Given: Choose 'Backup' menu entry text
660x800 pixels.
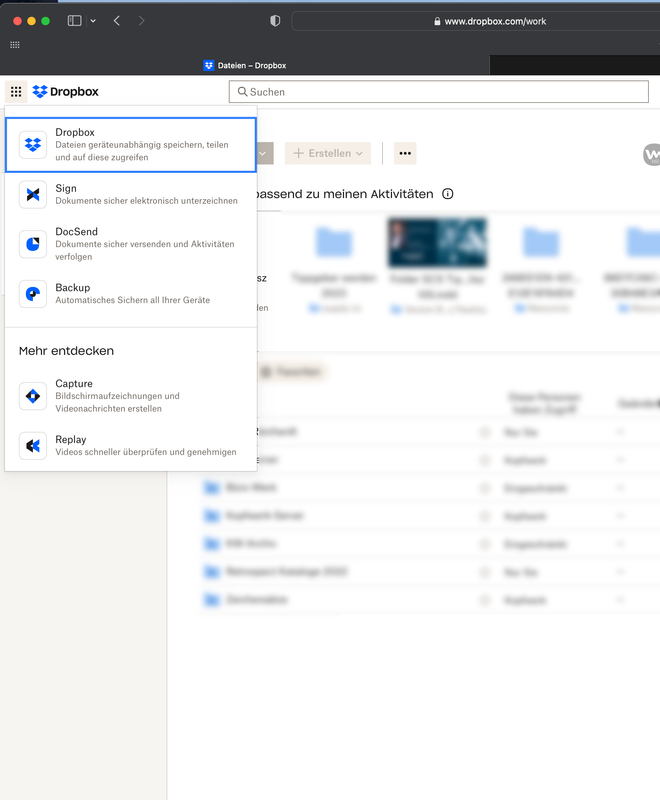Looking at the screenshot, I should [x=72, y=288].
